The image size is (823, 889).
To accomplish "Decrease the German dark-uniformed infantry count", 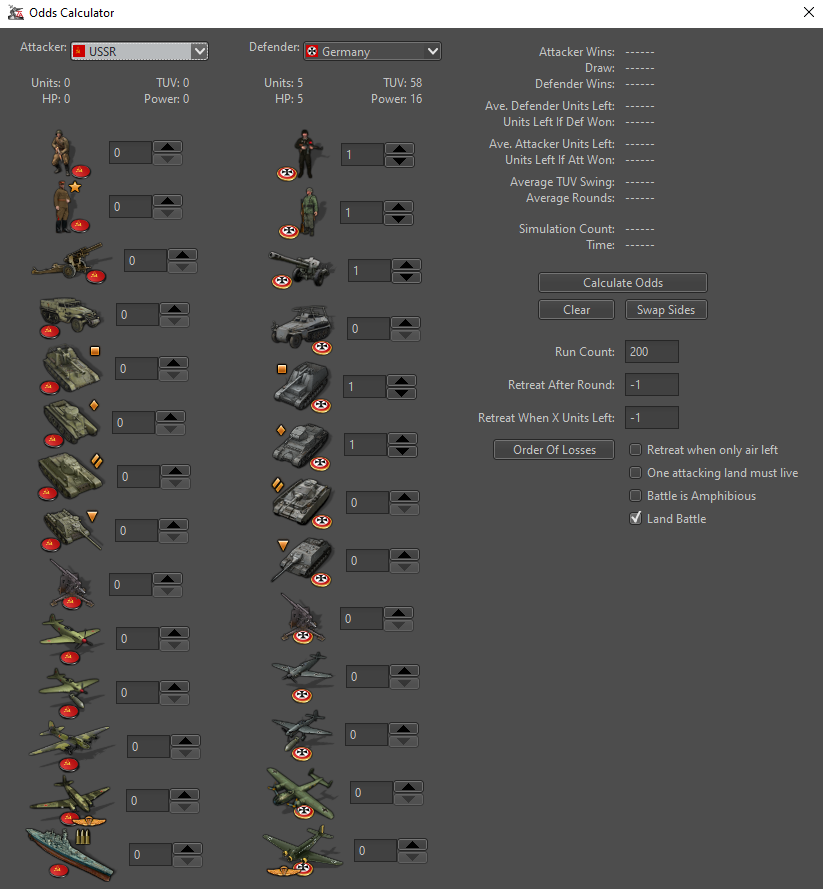I will [x=400, y=162].
